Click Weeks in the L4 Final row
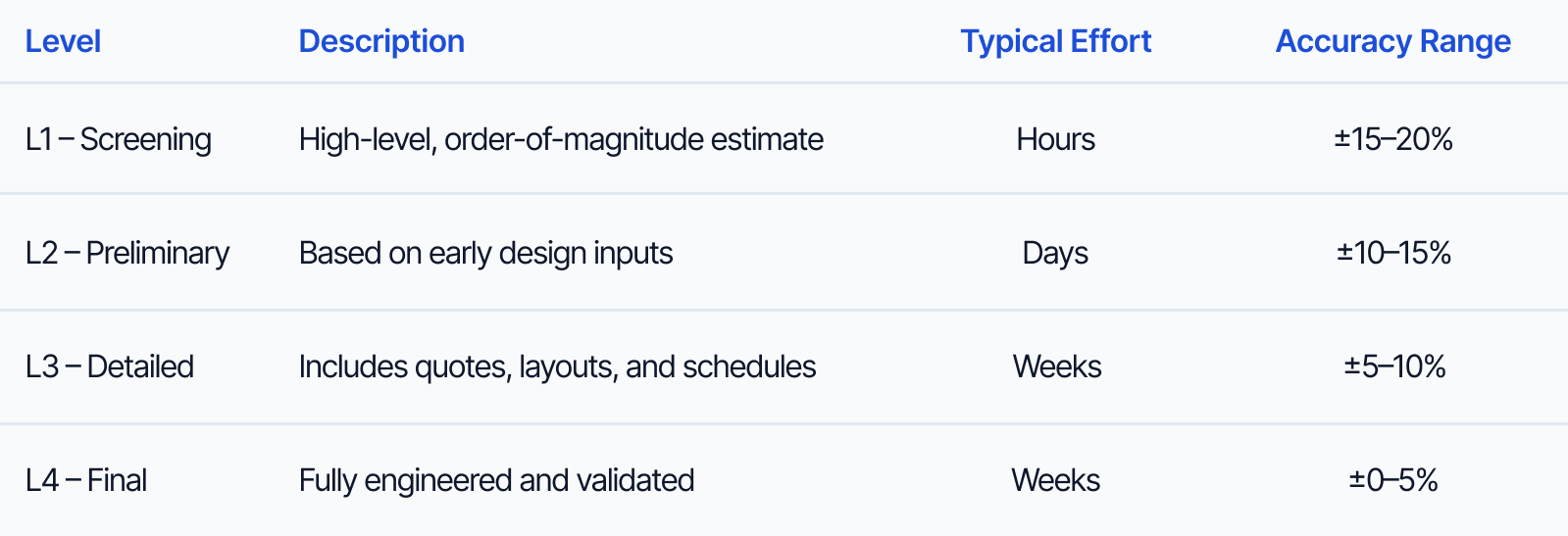This screenshot has height=536, width=1568. pyautogui.click(x=1055, y=480)
